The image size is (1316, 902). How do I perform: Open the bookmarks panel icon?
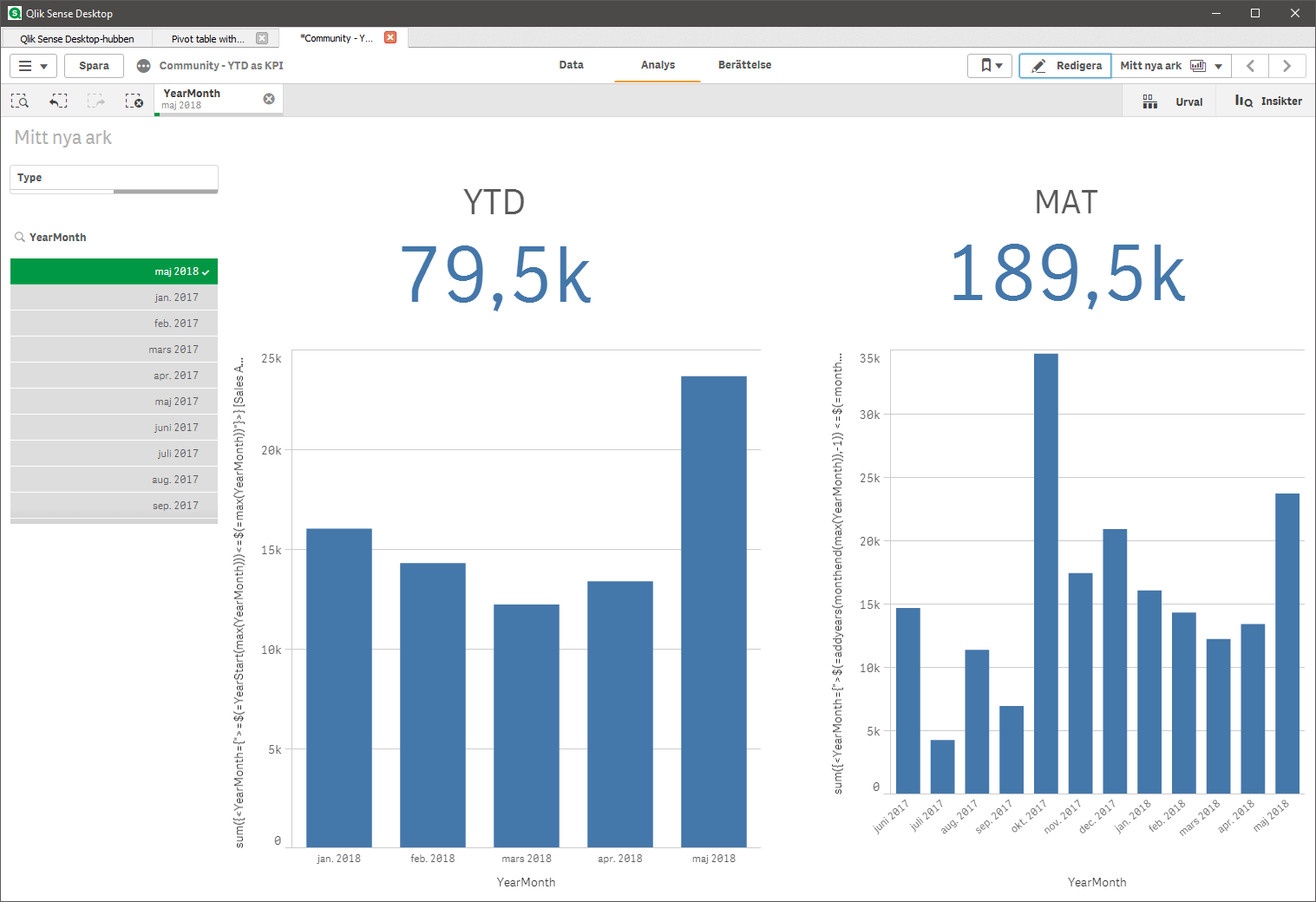point(985,65)
